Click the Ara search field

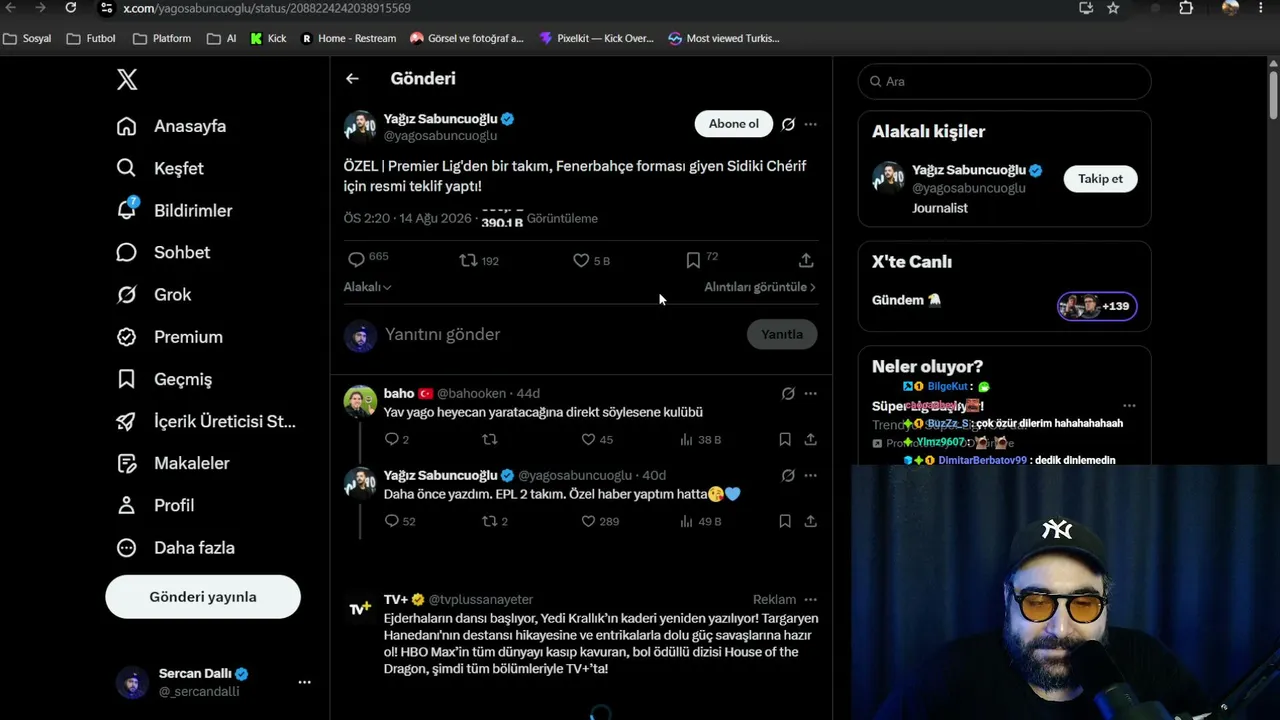(x=1004, y=81)
